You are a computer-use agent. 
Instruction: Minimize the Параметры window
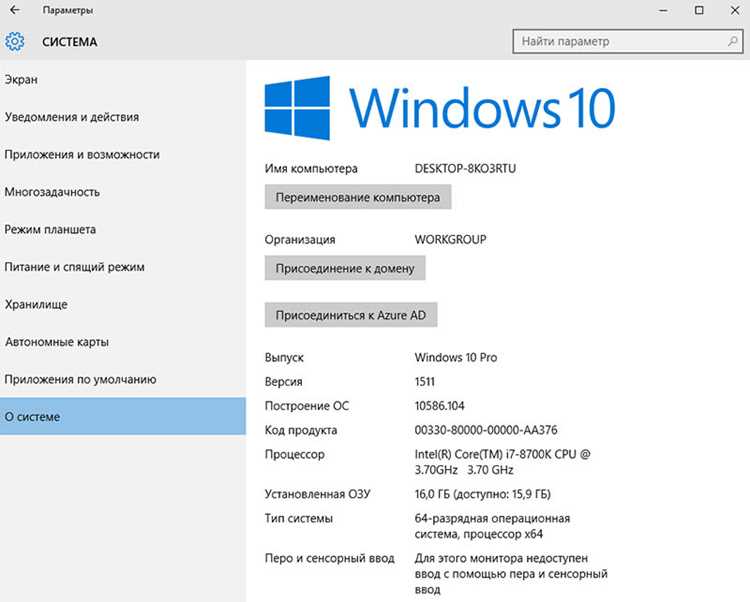click(x=663, y=10)
